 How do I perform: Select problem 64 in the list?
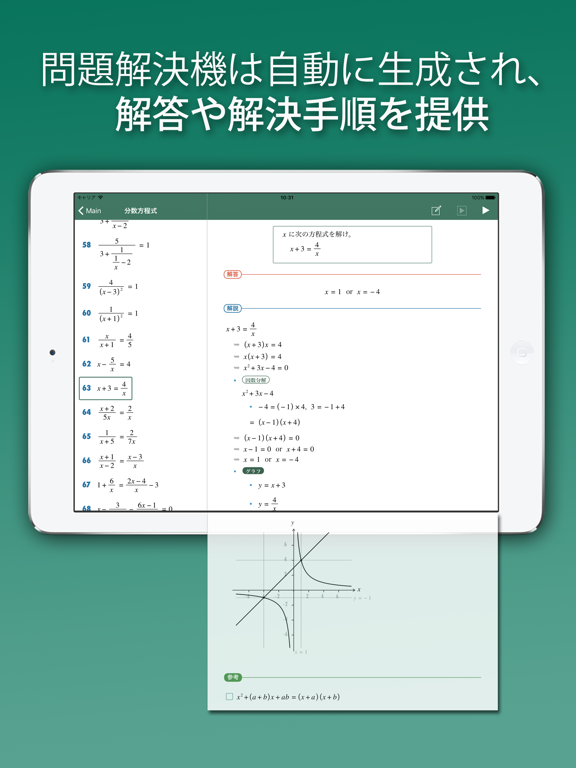pos(107,412)
